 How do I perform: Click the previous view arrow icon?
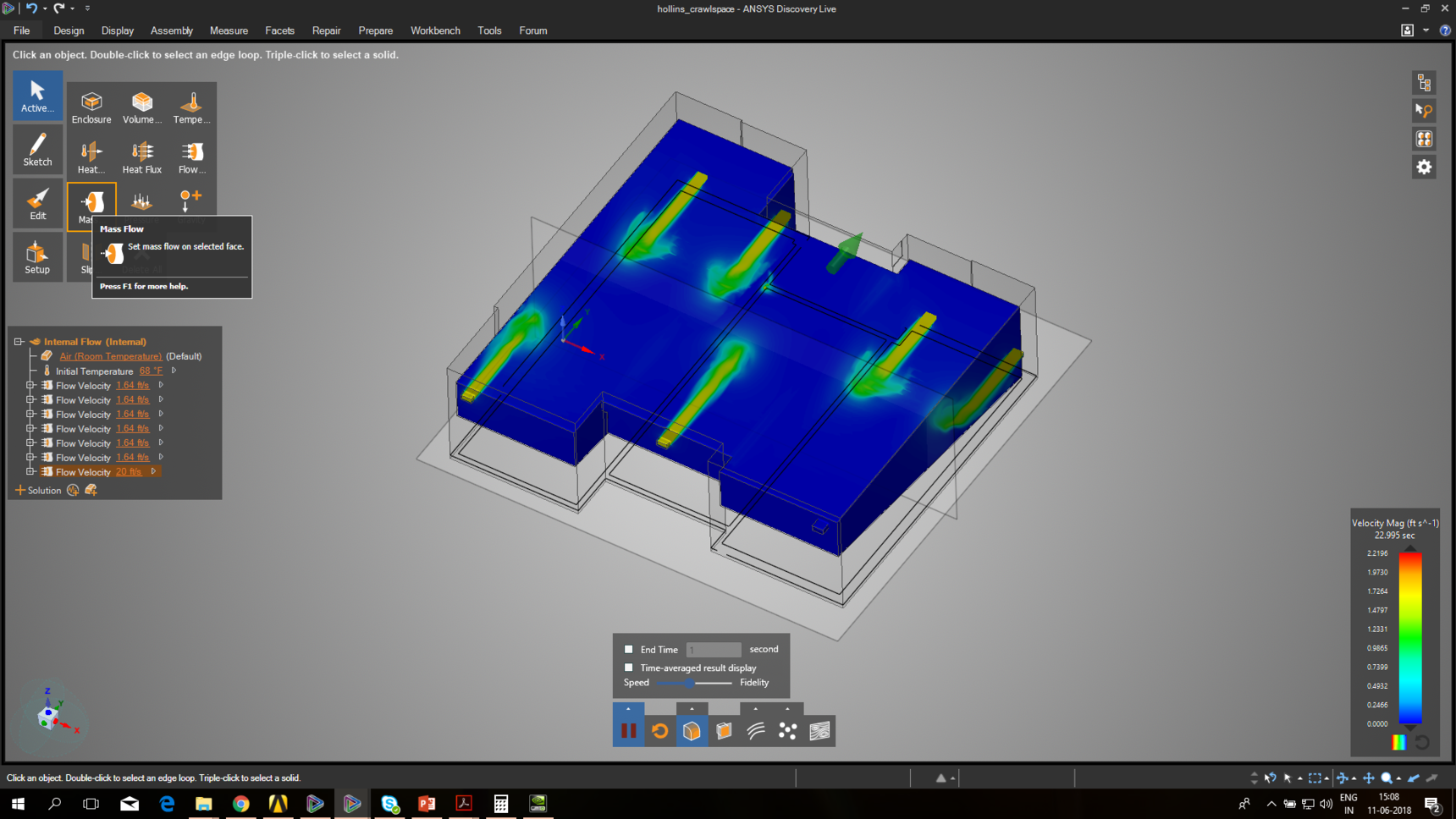pos(1414,778)
